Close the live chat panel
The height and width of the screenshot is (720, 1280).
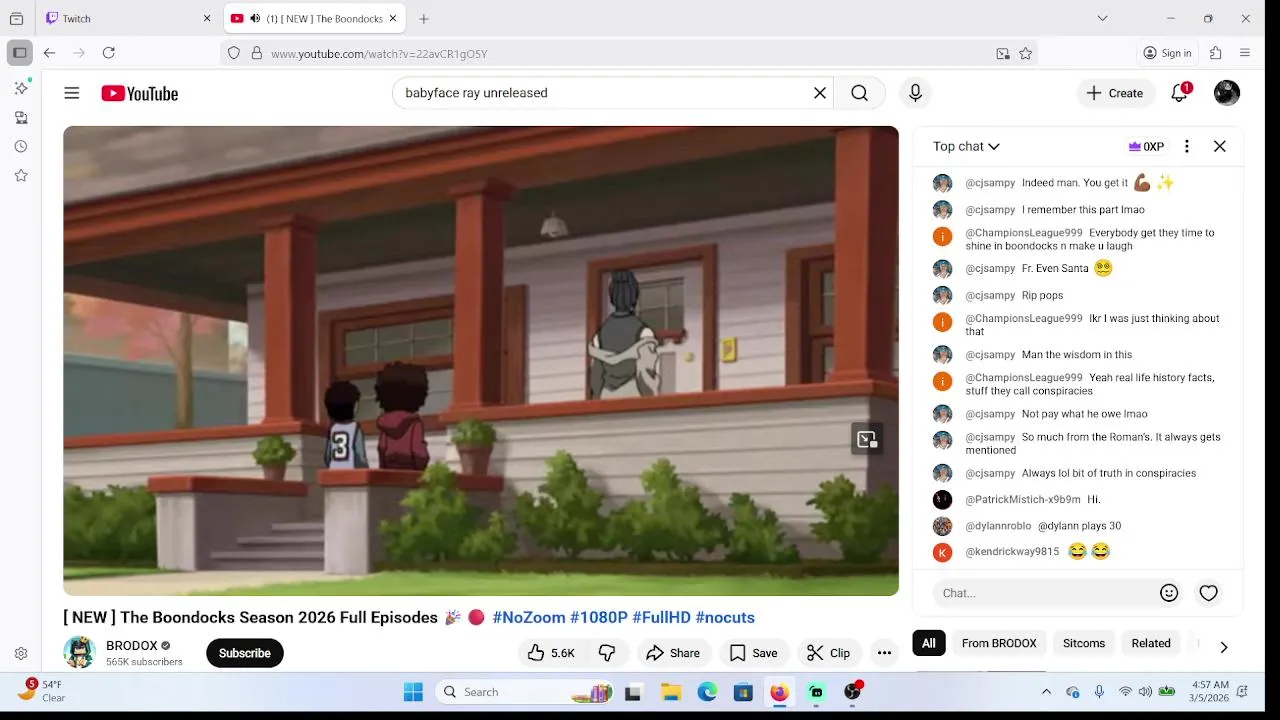1220,146
